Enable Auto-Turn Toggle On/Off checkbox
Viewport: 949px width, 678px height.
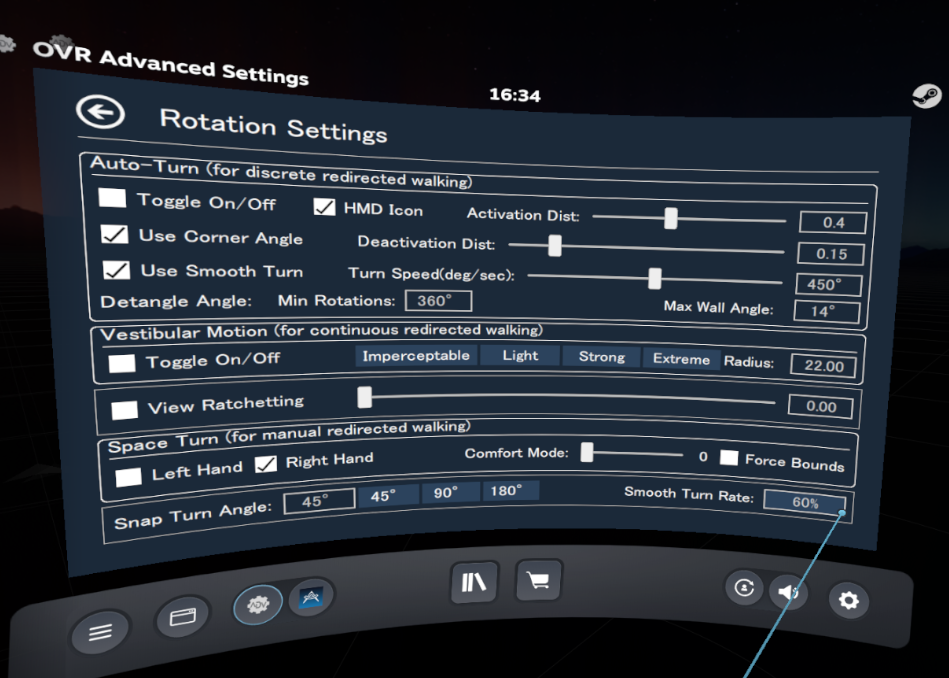[113, 197]
